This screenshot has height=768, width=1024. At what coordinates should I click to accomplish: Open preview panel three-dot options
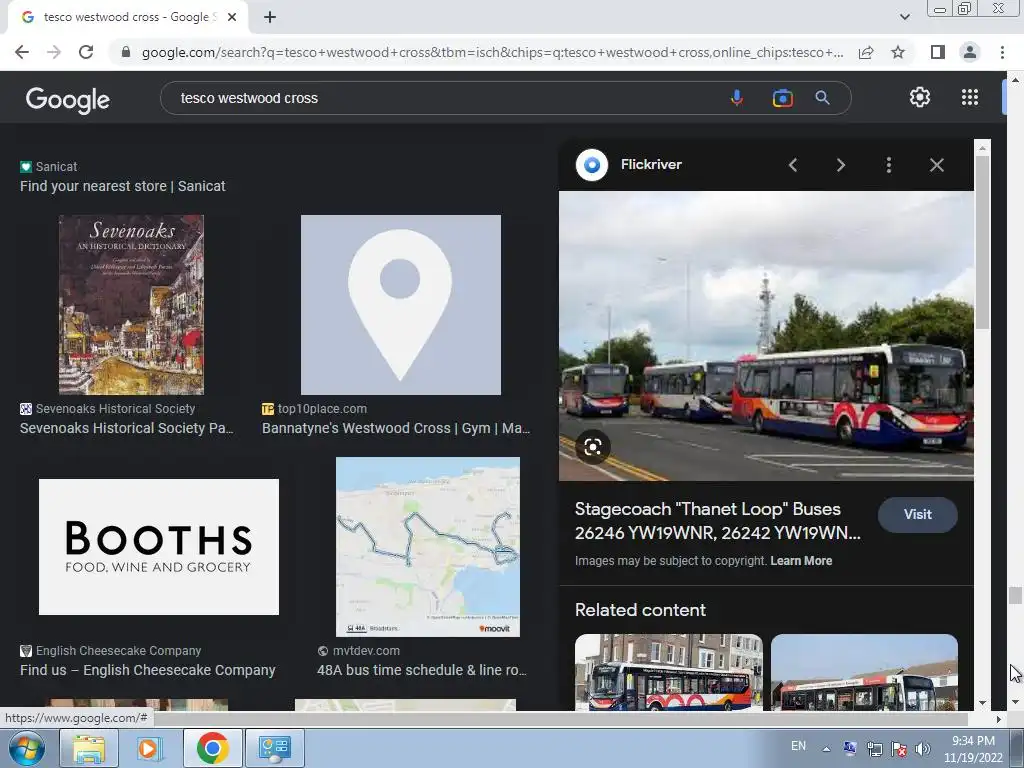[x=889, y=165]
